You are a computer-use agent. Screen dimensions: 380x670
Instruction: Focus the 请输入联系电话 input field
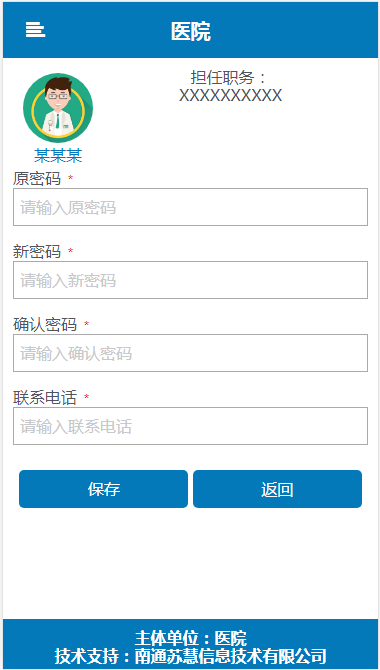[190, 426]
